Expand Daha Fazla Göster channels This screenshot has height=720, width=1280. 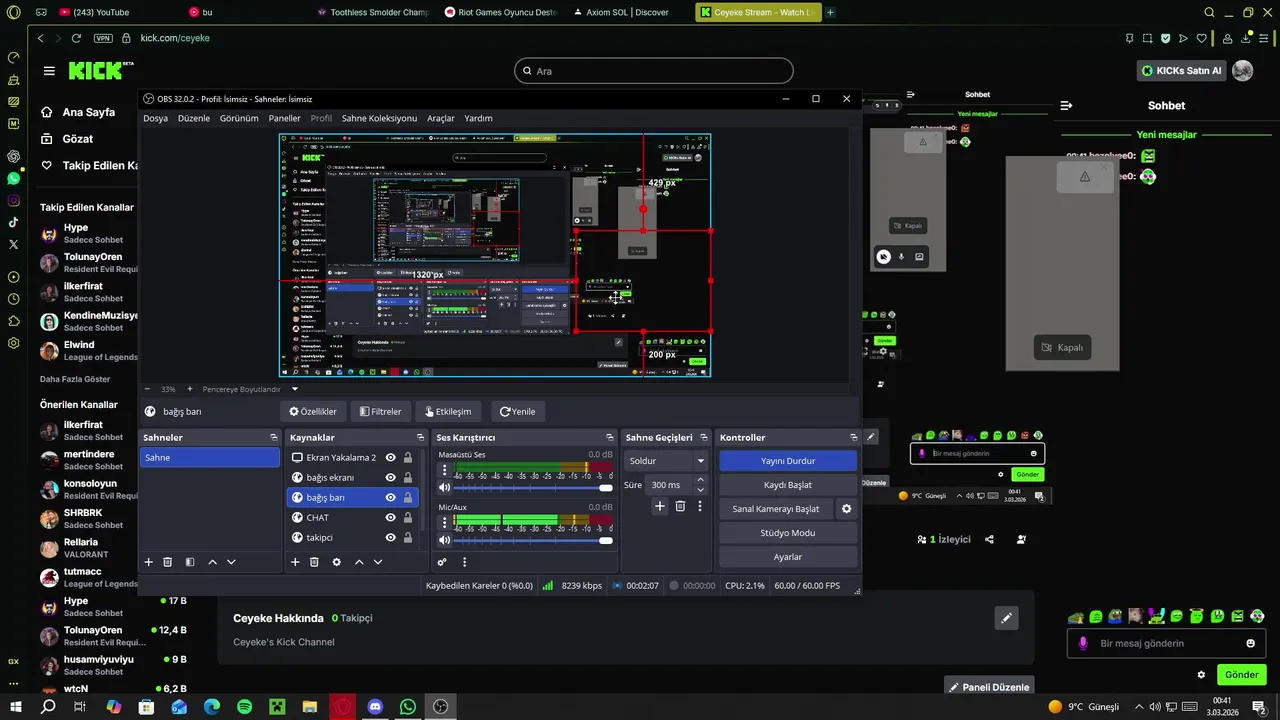tap(75, 379)
